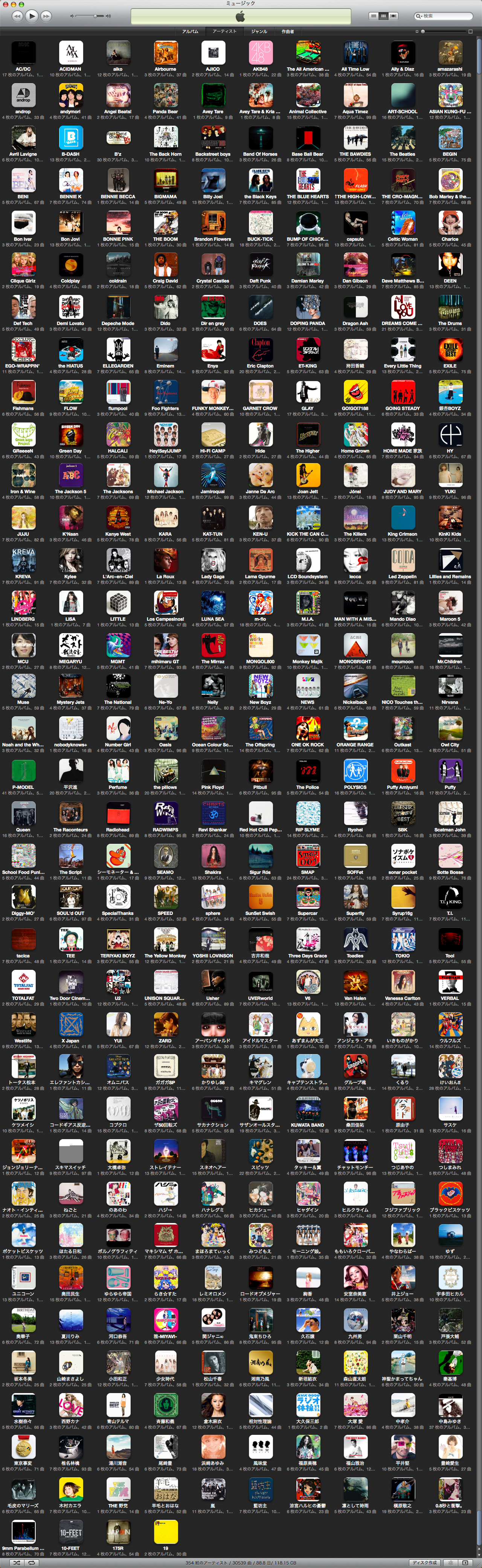Open the X Japan artist artwork
Viewport: 482px width, 1568px height.
point(71,1025)
